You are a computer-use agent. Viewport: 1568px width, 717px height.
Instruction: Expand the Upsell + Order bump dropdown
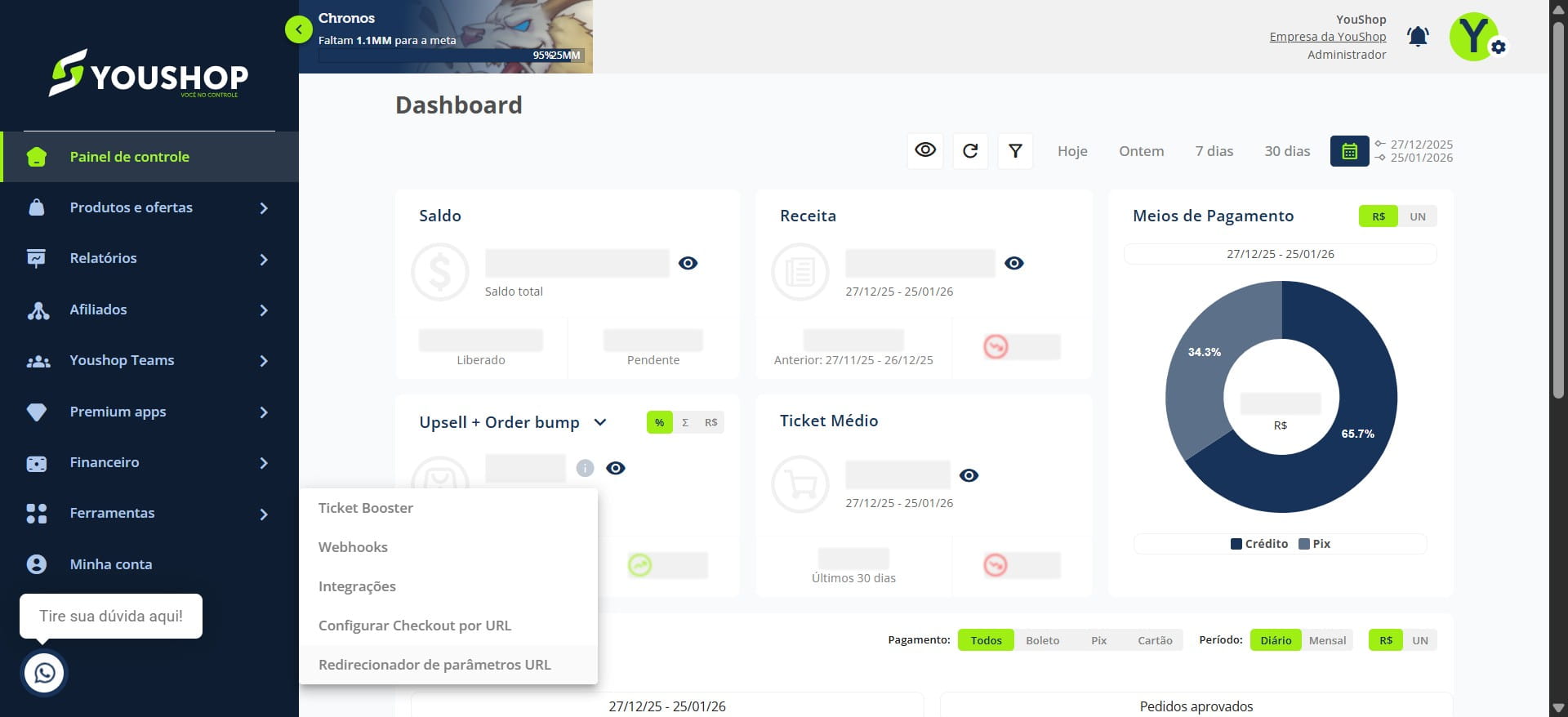pyautogui.click(x=600, y=422)
